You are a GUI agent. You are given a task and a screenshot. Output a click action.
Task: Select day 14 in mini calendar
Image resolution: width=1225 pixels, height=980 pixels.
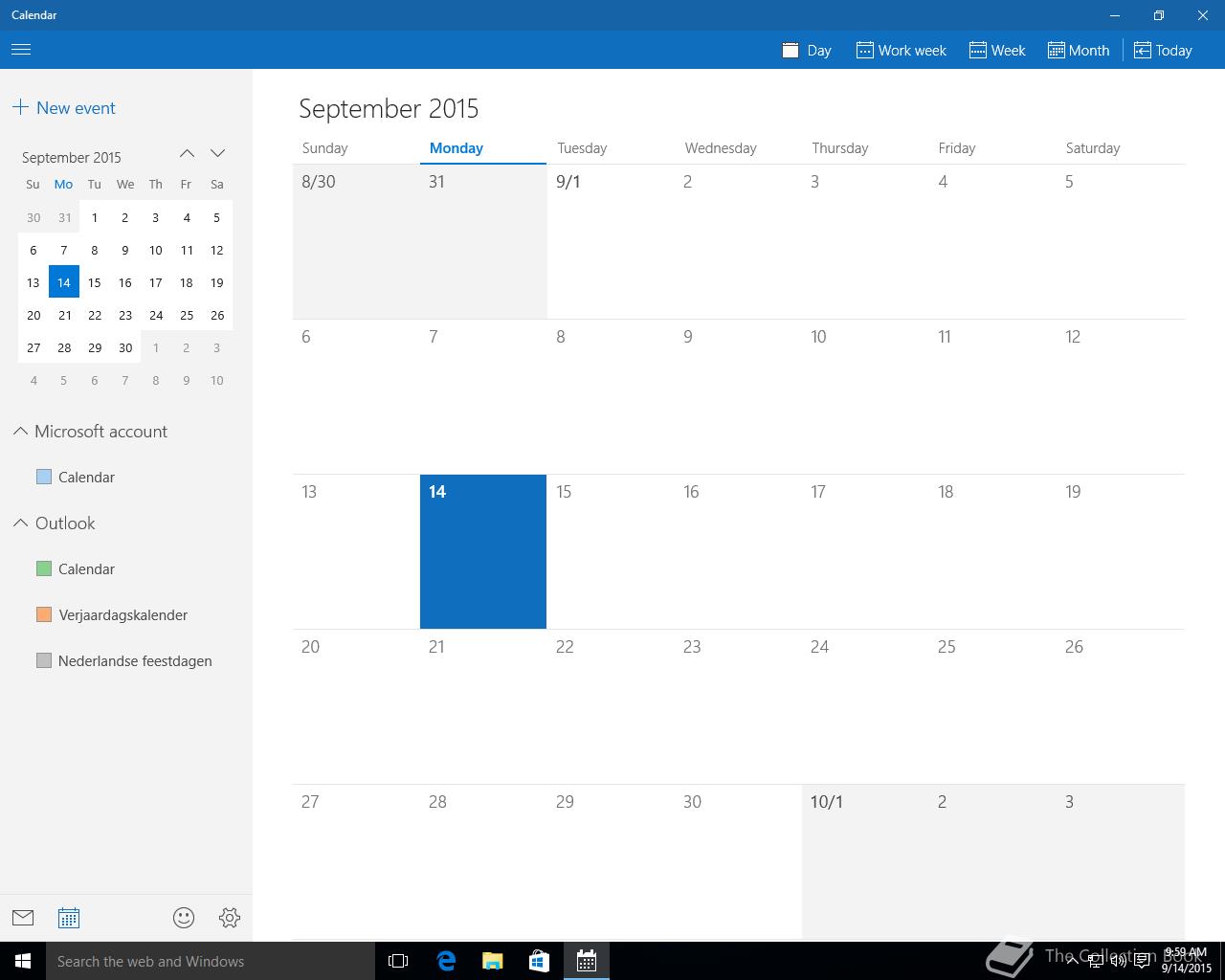tap(64, 282)
